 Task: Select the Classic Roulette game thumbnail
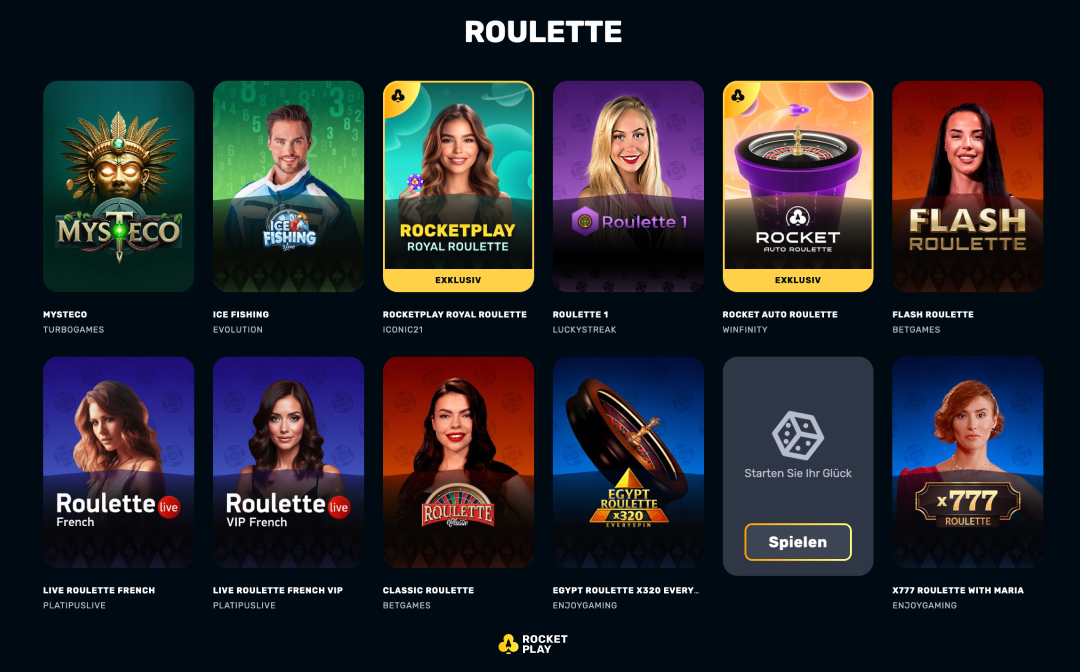tap(458, 462)
